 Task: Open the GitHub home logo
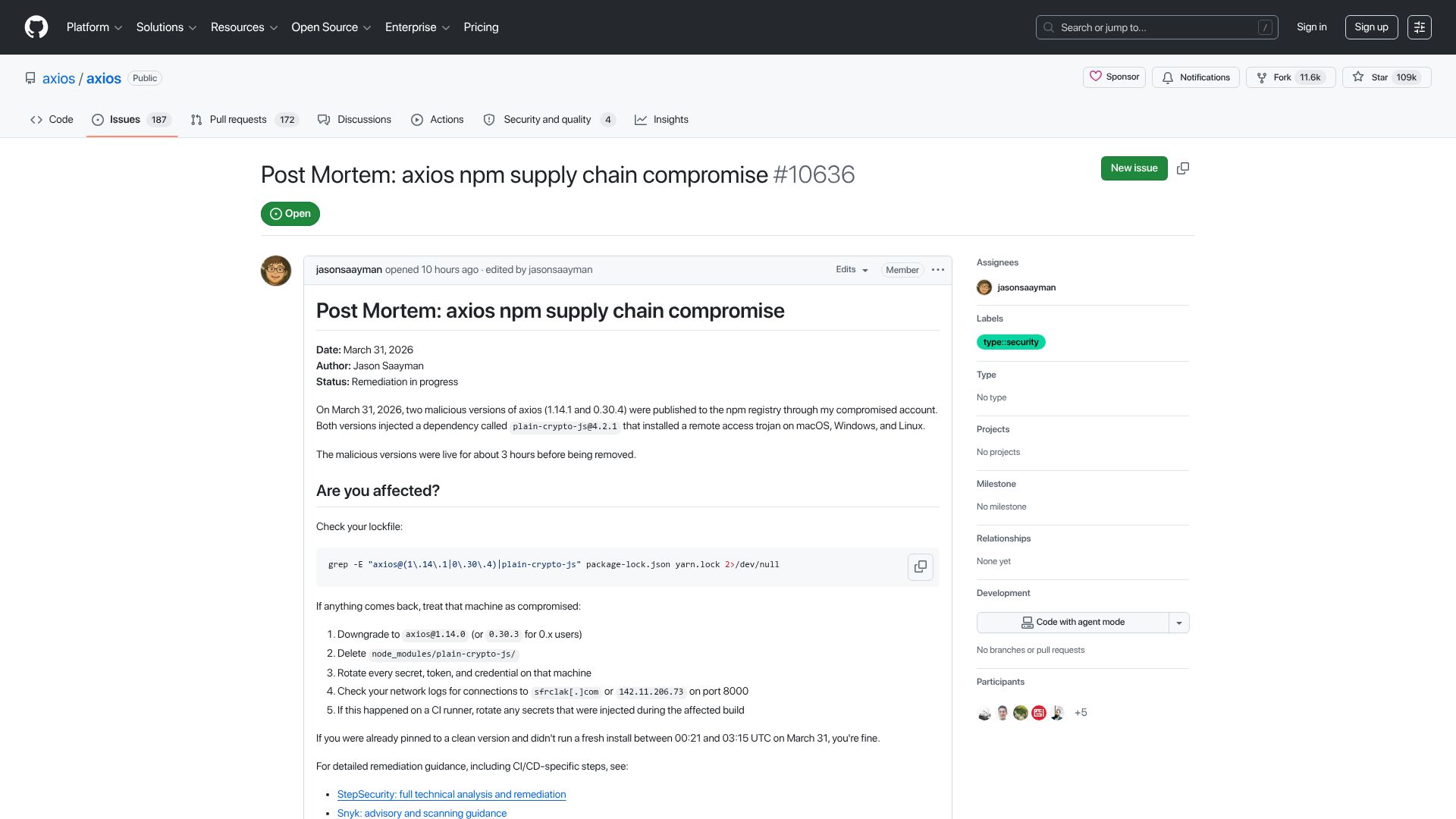tap(36, 27)
